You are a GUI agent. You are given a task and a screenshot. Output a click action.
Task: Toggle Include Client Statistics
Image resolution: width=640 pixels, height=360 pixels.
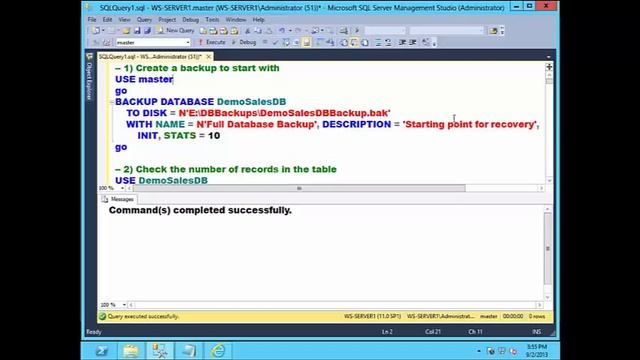click(x=330, y=42)
